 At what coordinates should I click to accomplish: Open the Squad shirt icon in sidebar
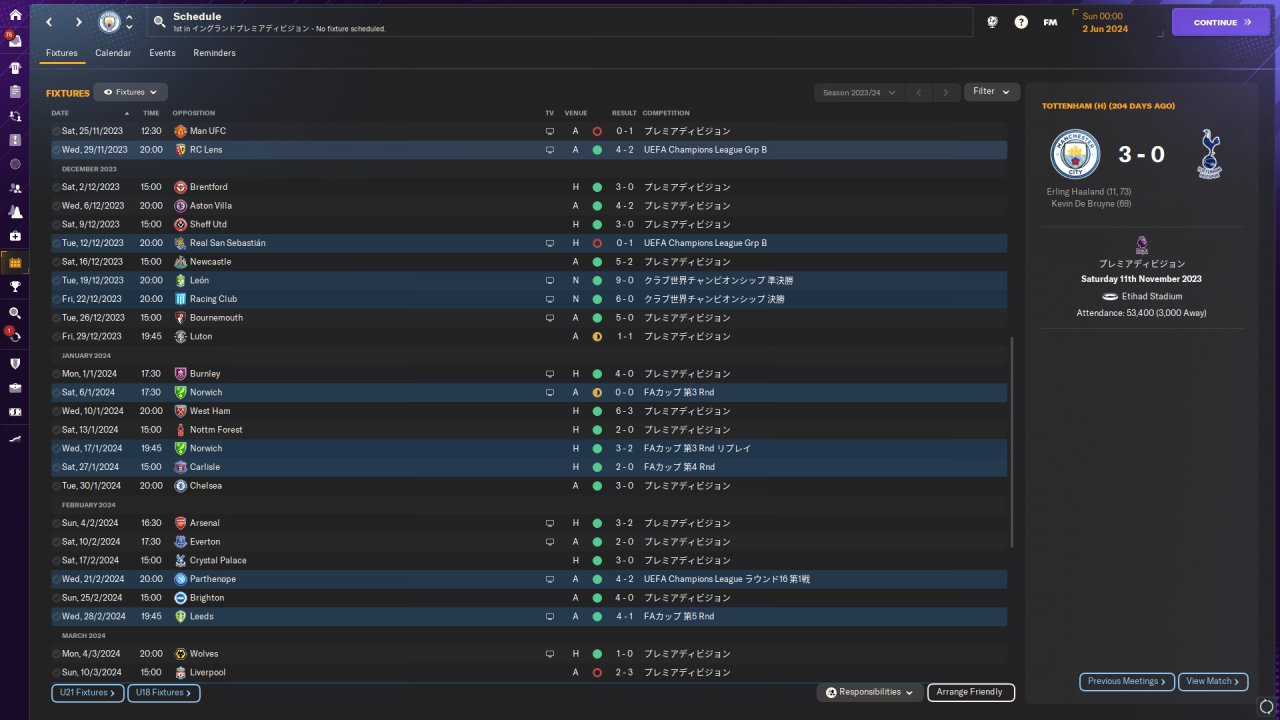(x=15, y=68)
